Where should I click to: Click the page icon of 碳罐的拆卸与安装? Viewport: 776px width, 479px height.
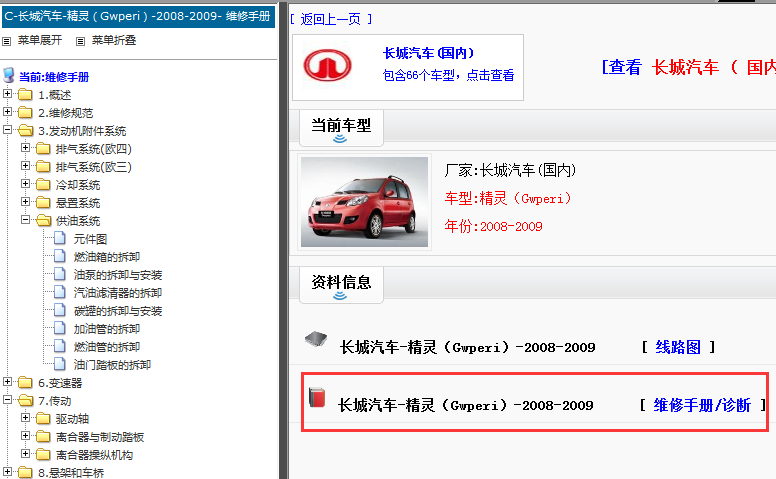(60, 310)
